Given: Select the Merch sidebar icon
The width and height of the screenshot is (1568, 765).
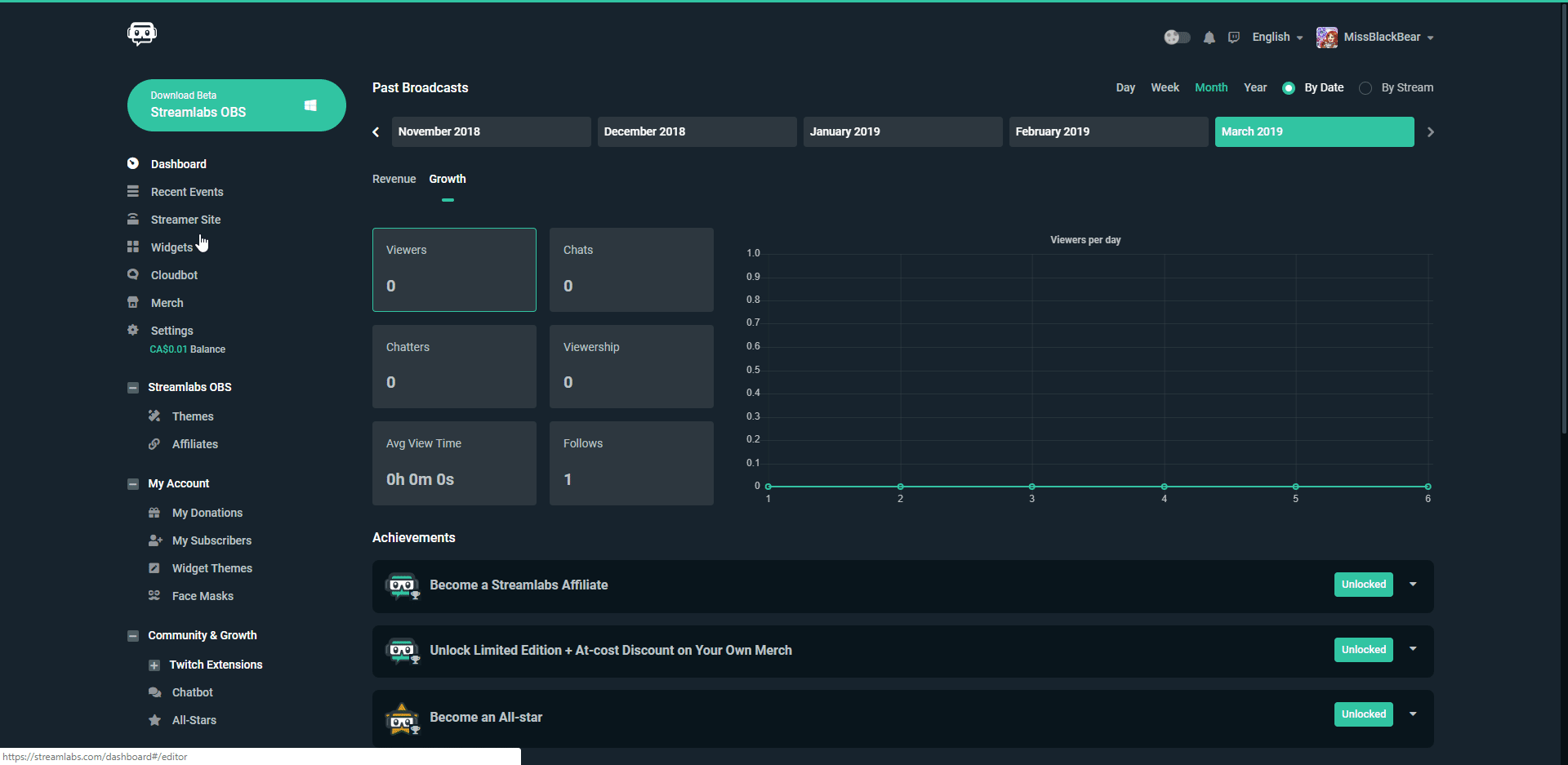Looking at the screenshot, I should tap(132, 302).
